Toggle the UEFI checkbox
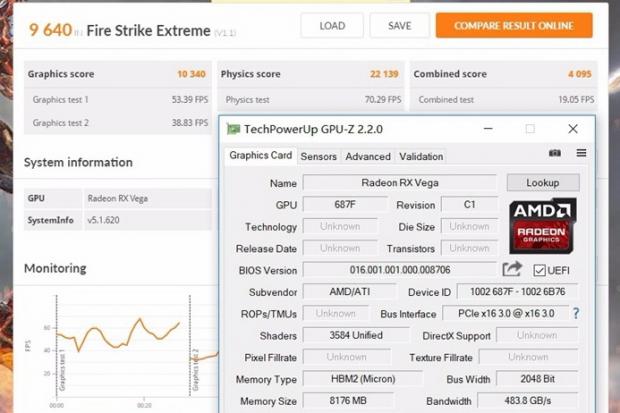Screen dimensions: 620x413 (x=540, y=270)
